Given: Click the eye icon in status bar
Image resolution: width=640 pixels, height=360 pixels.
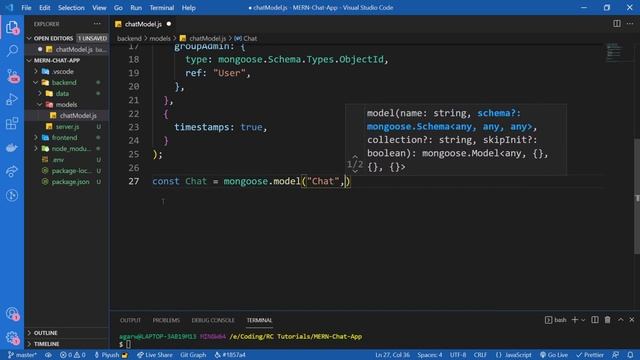Looking at the screenshot, I should click(48, 355).
